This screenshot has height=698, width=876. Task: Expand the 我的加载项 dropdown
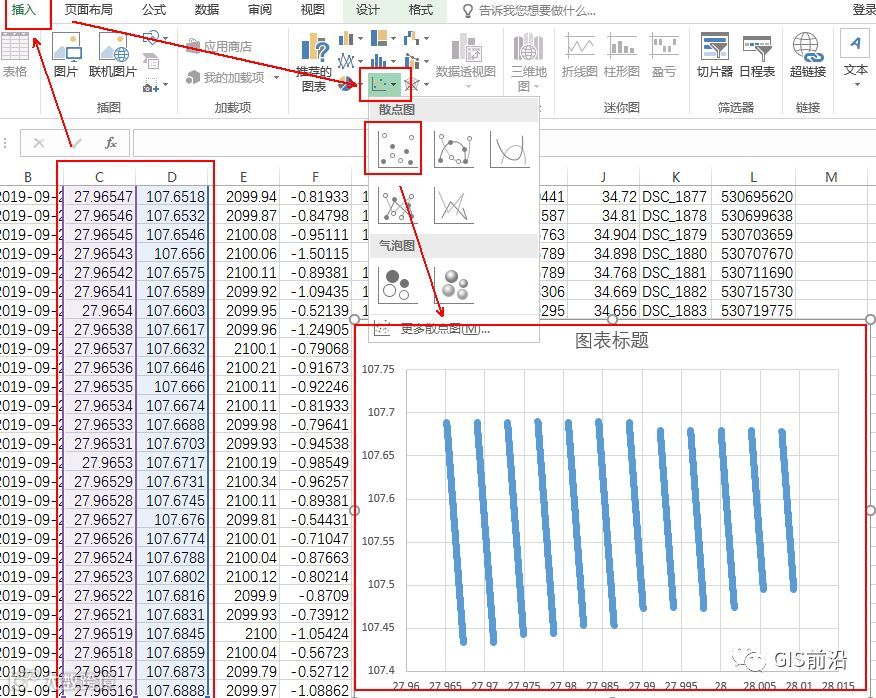[277, 77]
